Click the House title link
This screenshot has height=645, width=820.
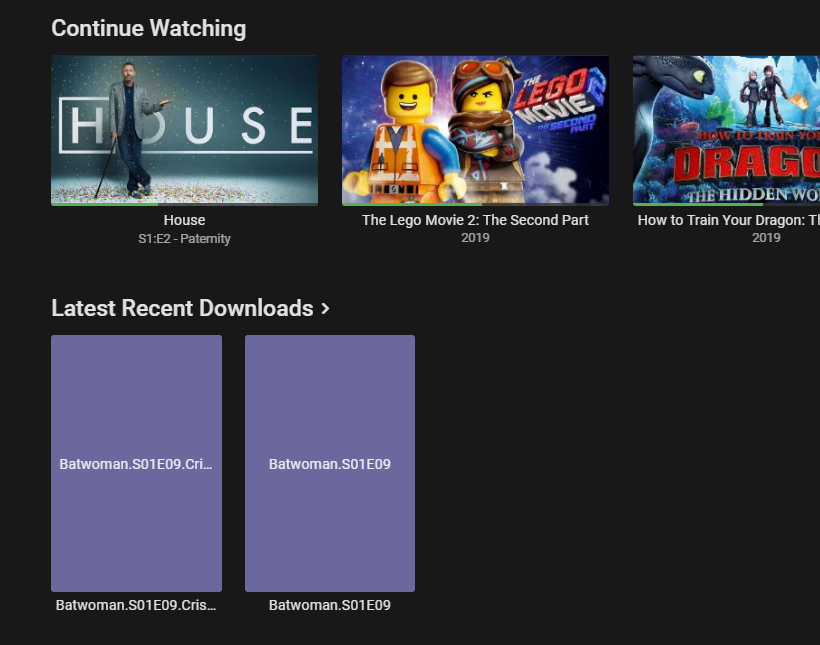point(184,220)
